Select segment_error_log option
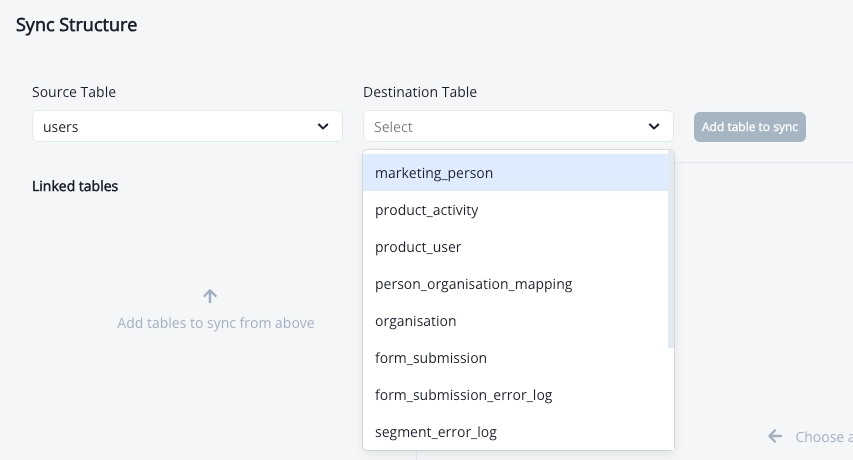Viewport: 853px width, 460px height. 515,432
